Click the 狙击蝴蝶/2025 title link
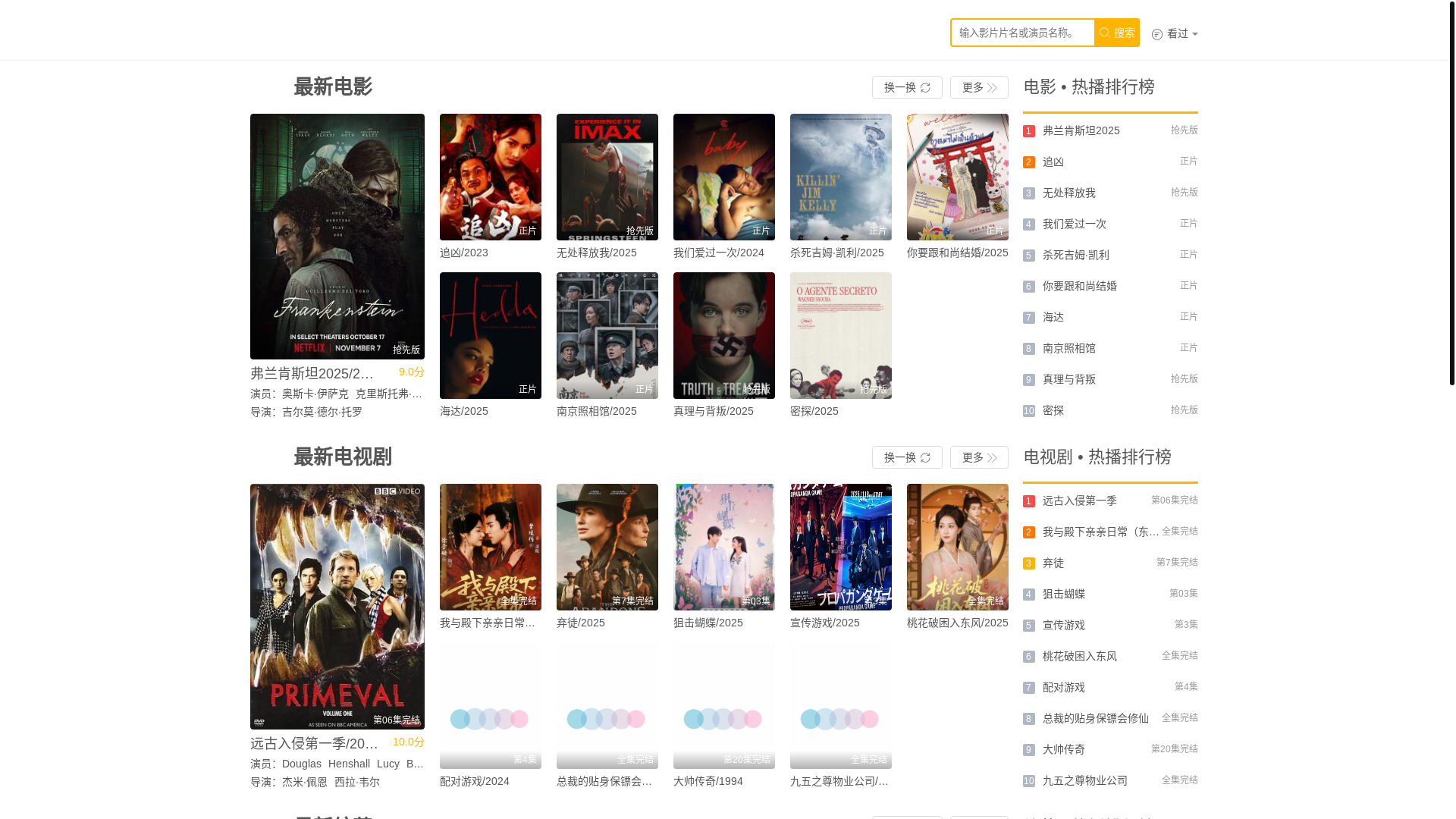The height and width of the screenshot is (819, 1456). point(708,623)
